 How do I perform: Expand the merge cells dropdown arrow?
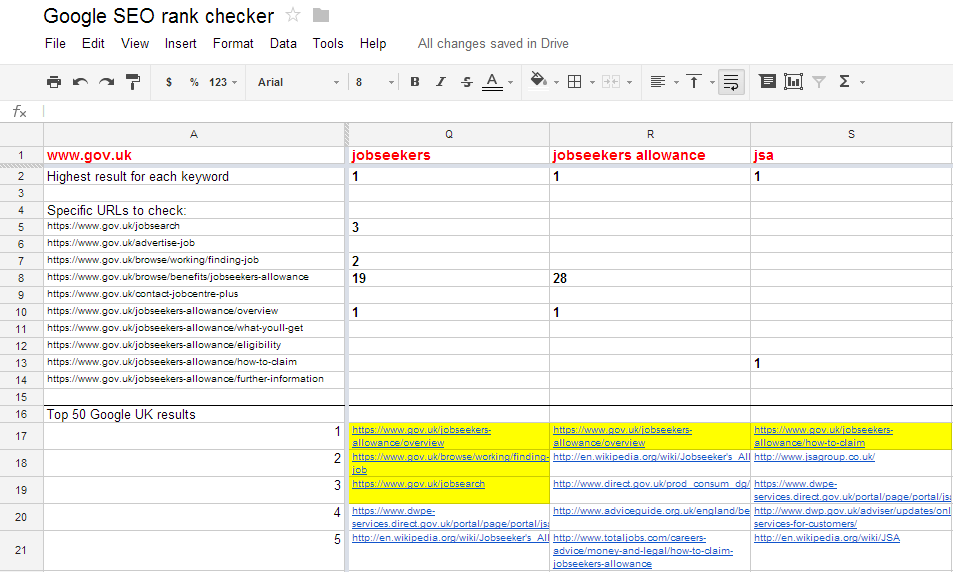click(630, 82)
